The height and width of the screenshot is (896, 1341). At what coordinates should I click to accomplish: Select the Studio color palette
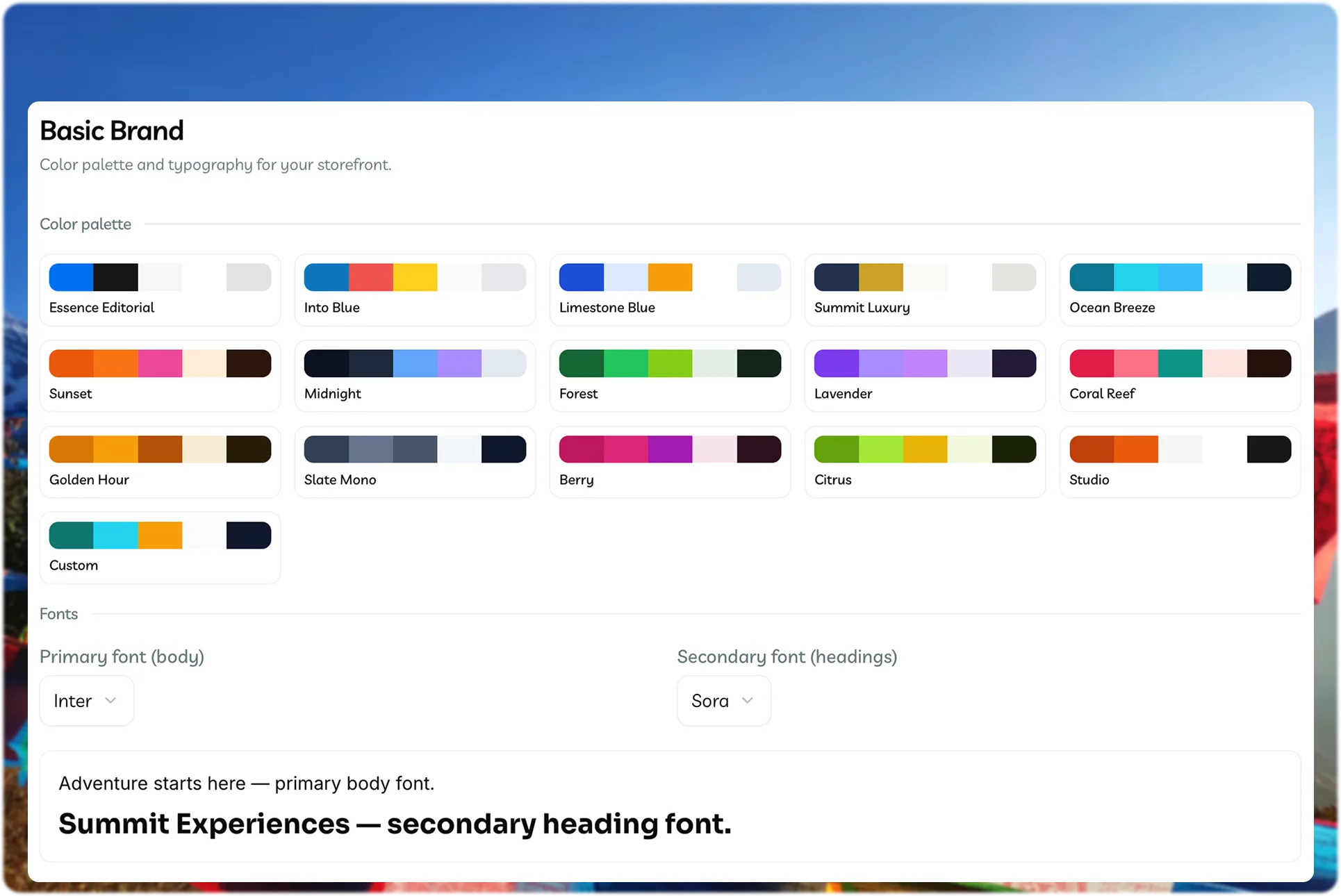(1180, 462)
